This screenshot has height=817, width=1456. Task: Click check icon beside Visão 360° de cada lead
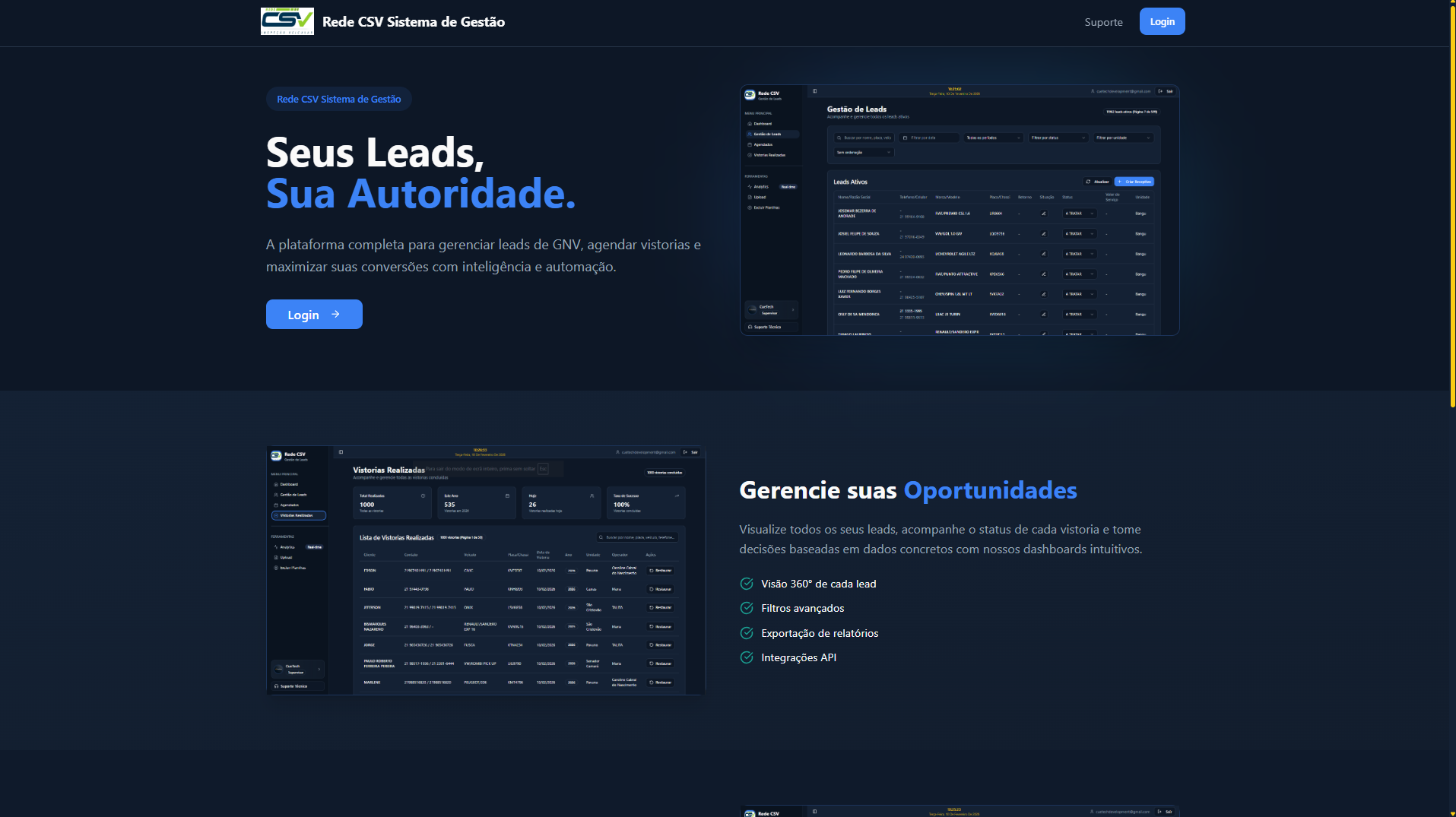[747, 584]
